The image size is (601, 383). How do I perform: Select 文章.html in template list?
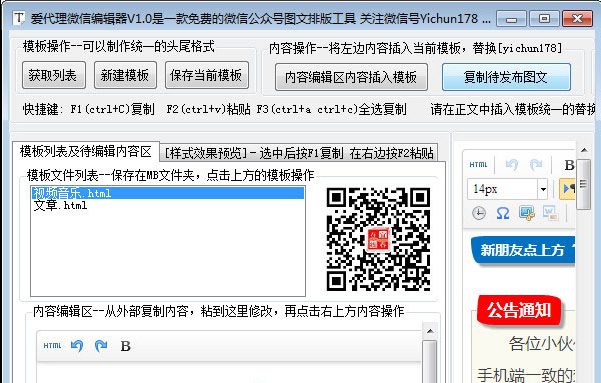(167, 205)
